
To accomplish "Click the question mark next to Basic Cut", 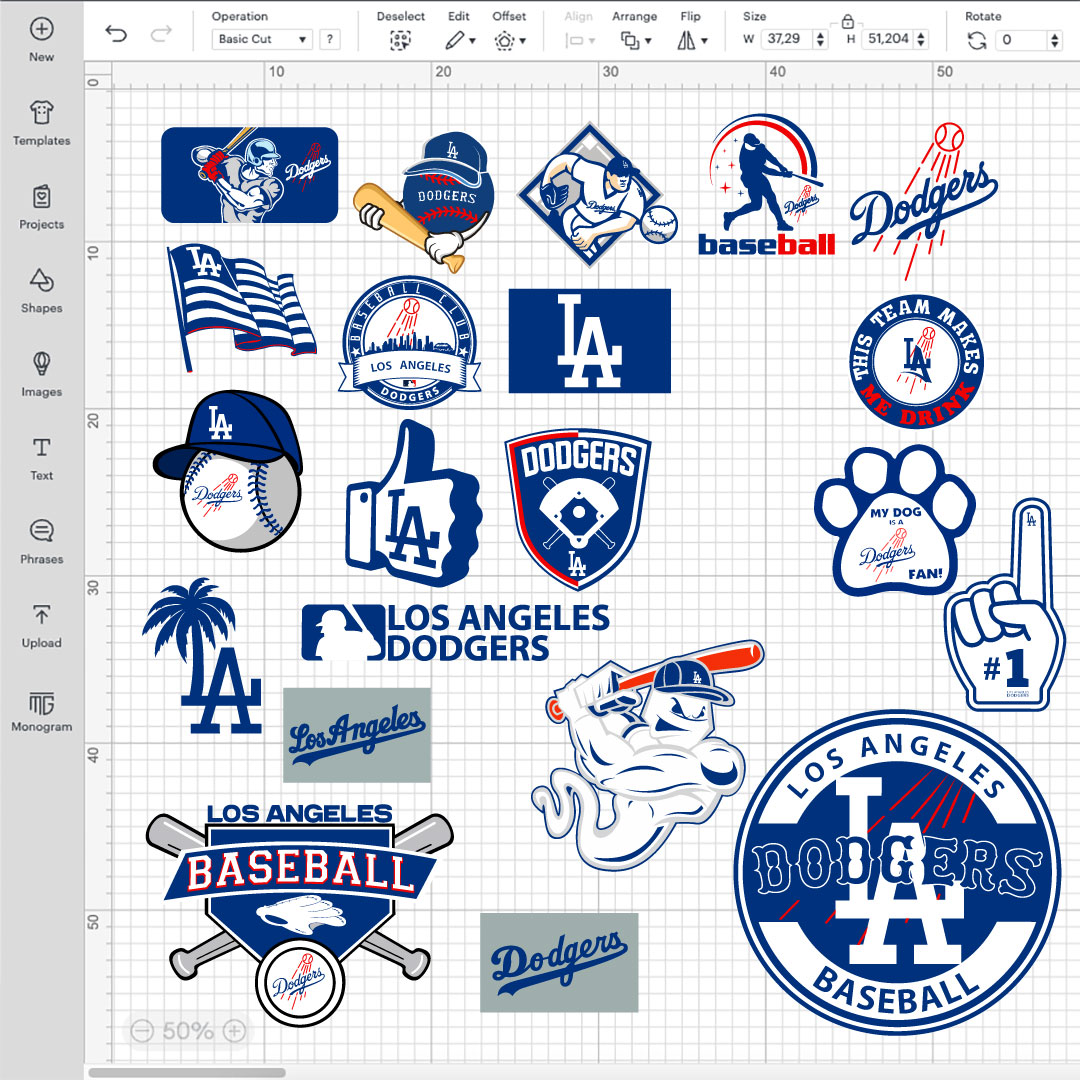I will (328, 39).
